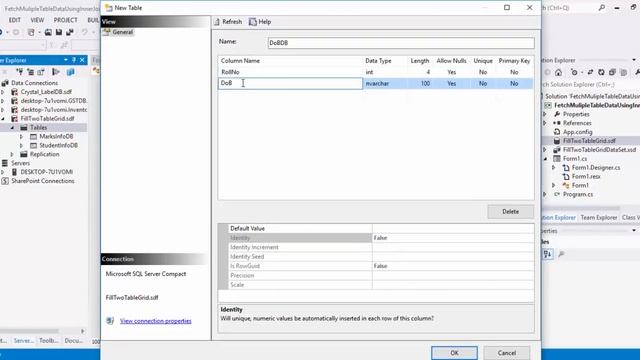Switch to the Toolbox bottom tab
The width and height of the screenshot is (640, 360).
coord(49,340)
